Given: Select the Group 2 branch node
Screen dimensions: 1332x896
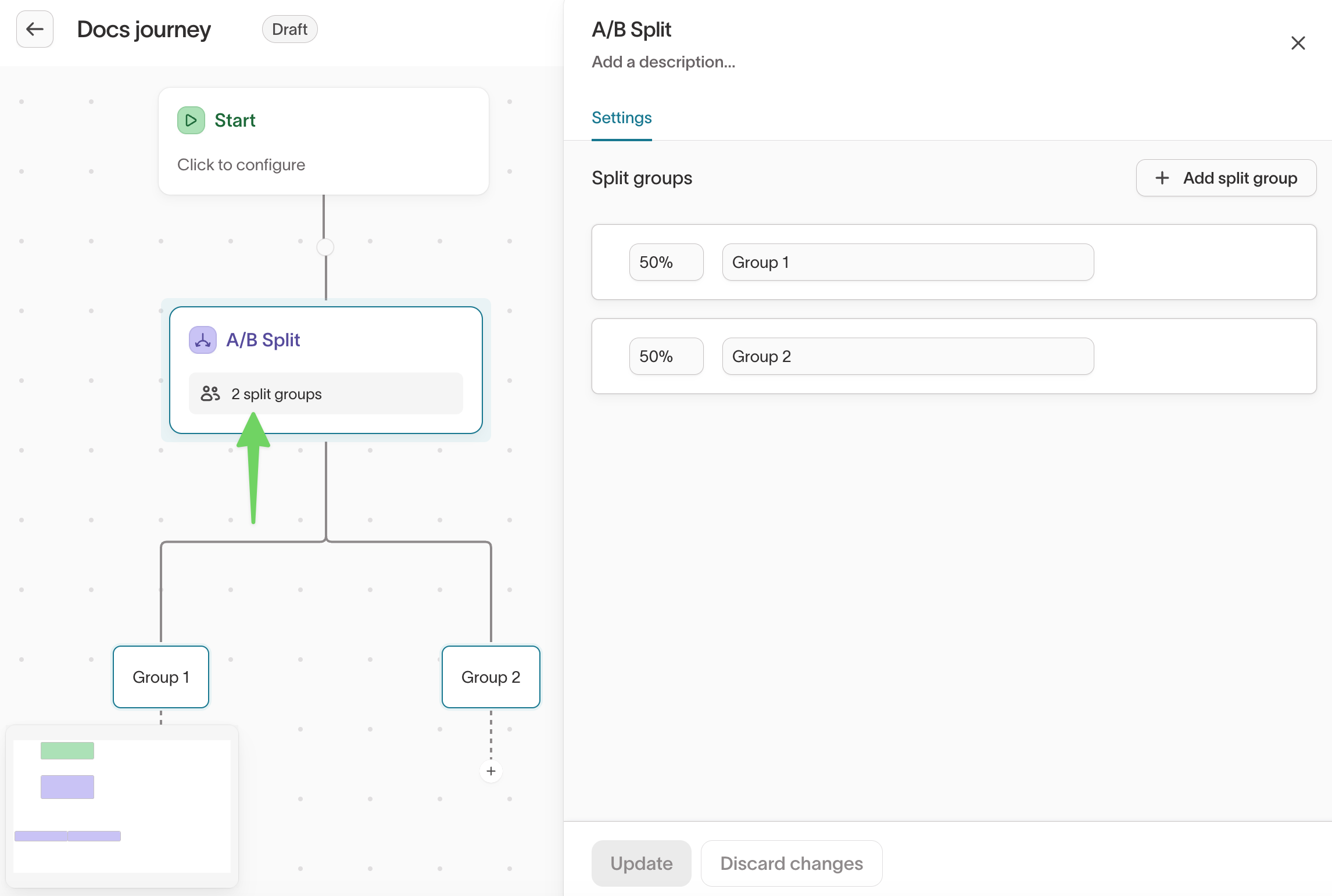Looking at the screenshot, I should click(490, 677).
